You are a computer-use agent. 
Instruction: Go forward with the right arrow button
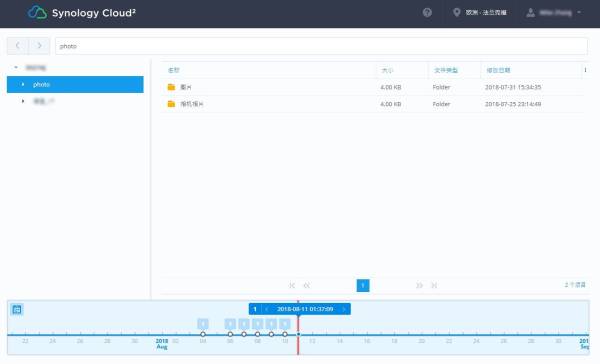pos(39,46)
